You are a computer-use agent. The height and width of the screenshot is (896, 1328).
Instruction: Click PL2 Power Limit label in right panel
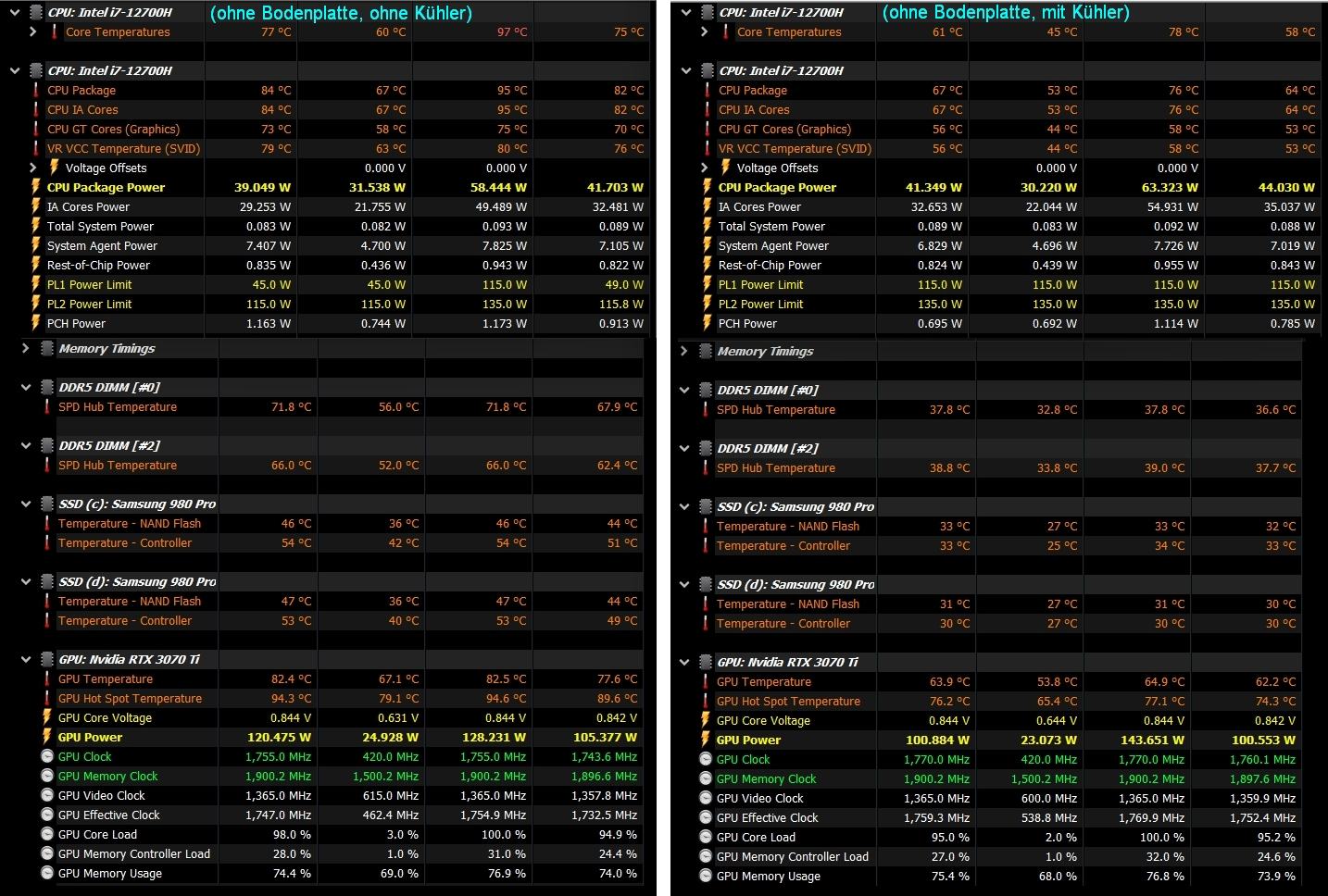click(761, 304)
